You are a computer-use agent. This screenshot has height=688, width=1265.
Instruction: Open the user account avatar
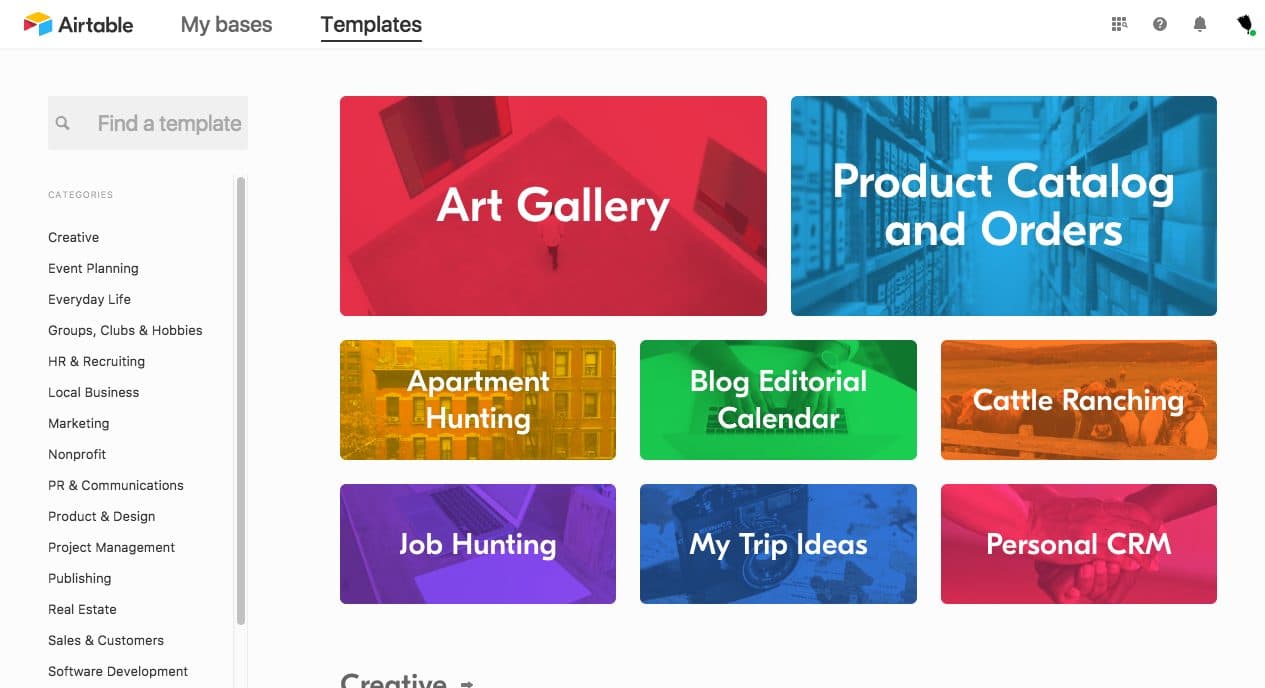click(1245, 24)
